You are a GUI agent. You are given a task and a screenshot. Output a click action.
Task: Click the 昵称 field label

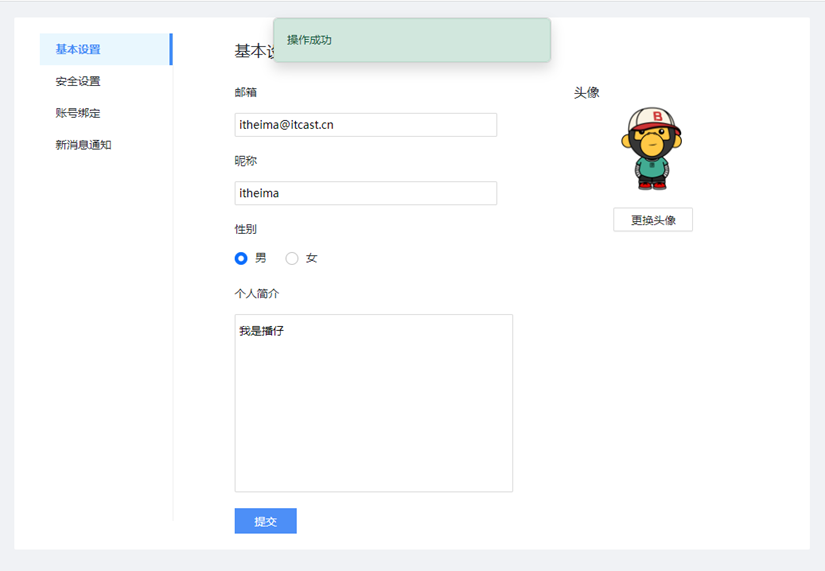tap(246, 161)
